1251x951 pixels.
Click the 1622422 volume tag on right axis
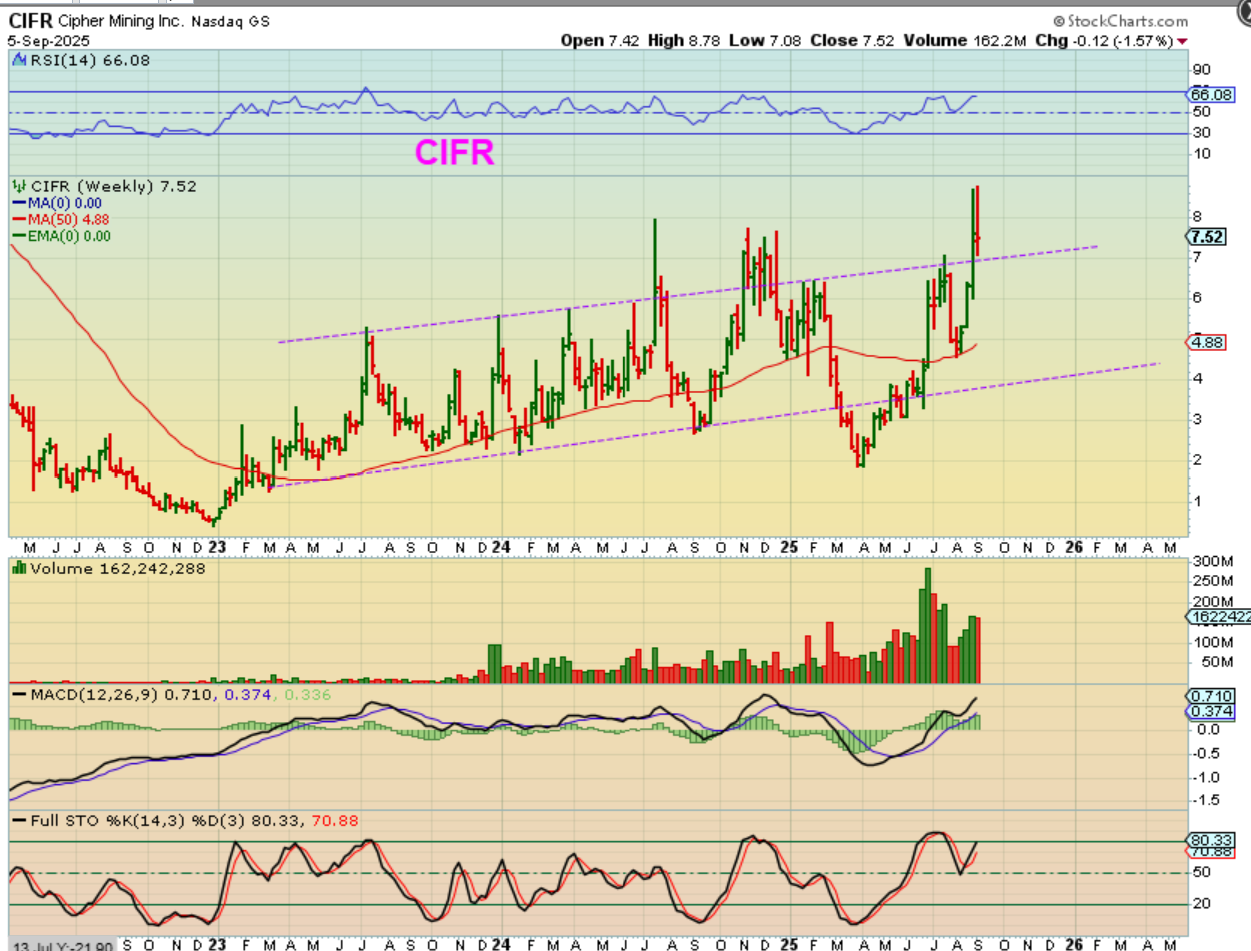(x=1218, y=618)
